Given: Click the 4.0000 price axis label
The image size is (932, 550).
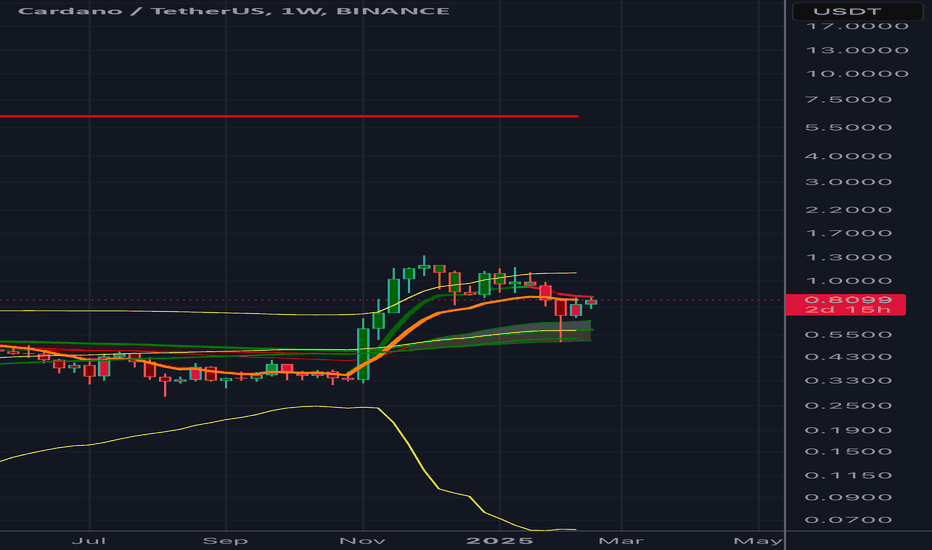Looking at the screenshot, I should tap(849, 156).
